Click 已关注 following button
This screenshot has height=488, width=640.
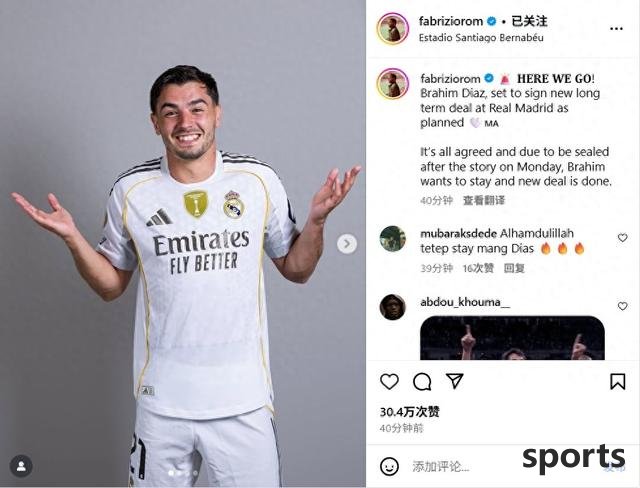tap(529, 21)
